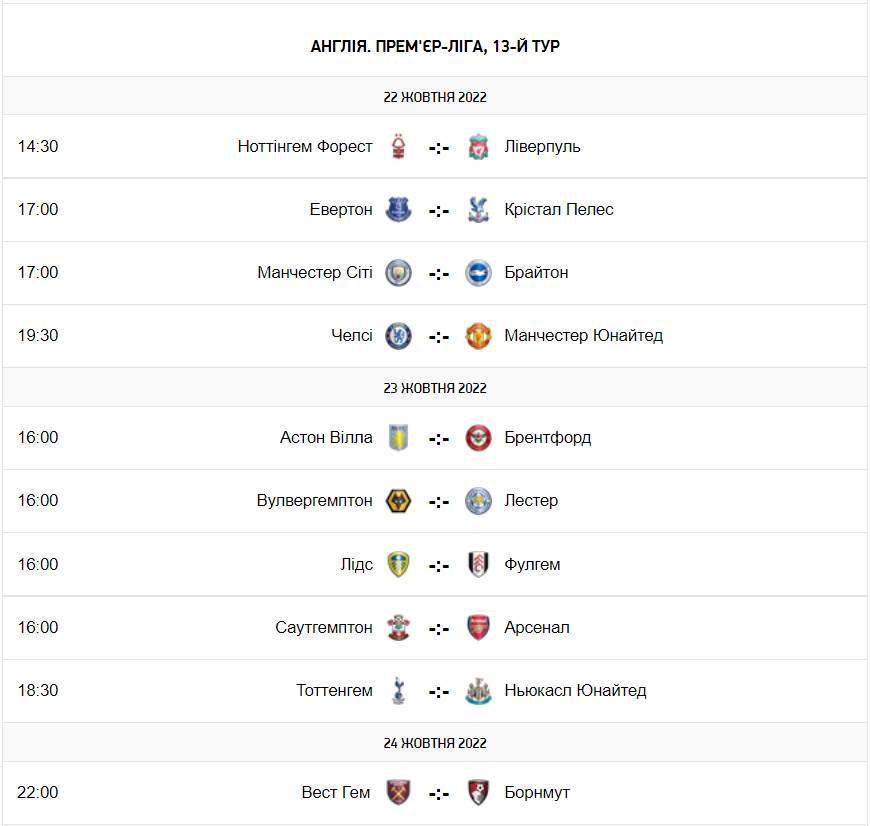
Task: Click the Newcastle United crest
Action: point(478,690)
